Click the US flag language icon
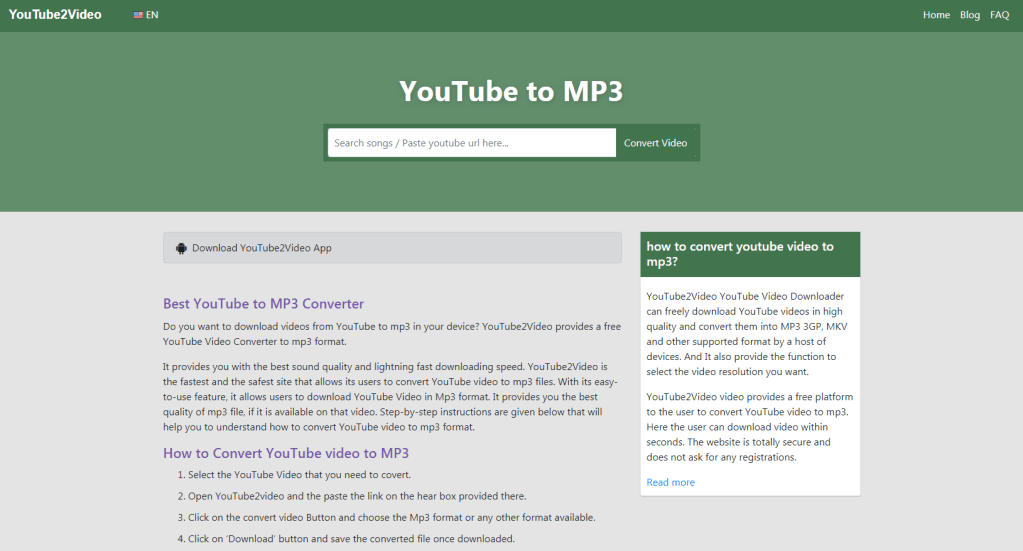The width and height of the screenshot is (1023, 551). tap(138, 15)
